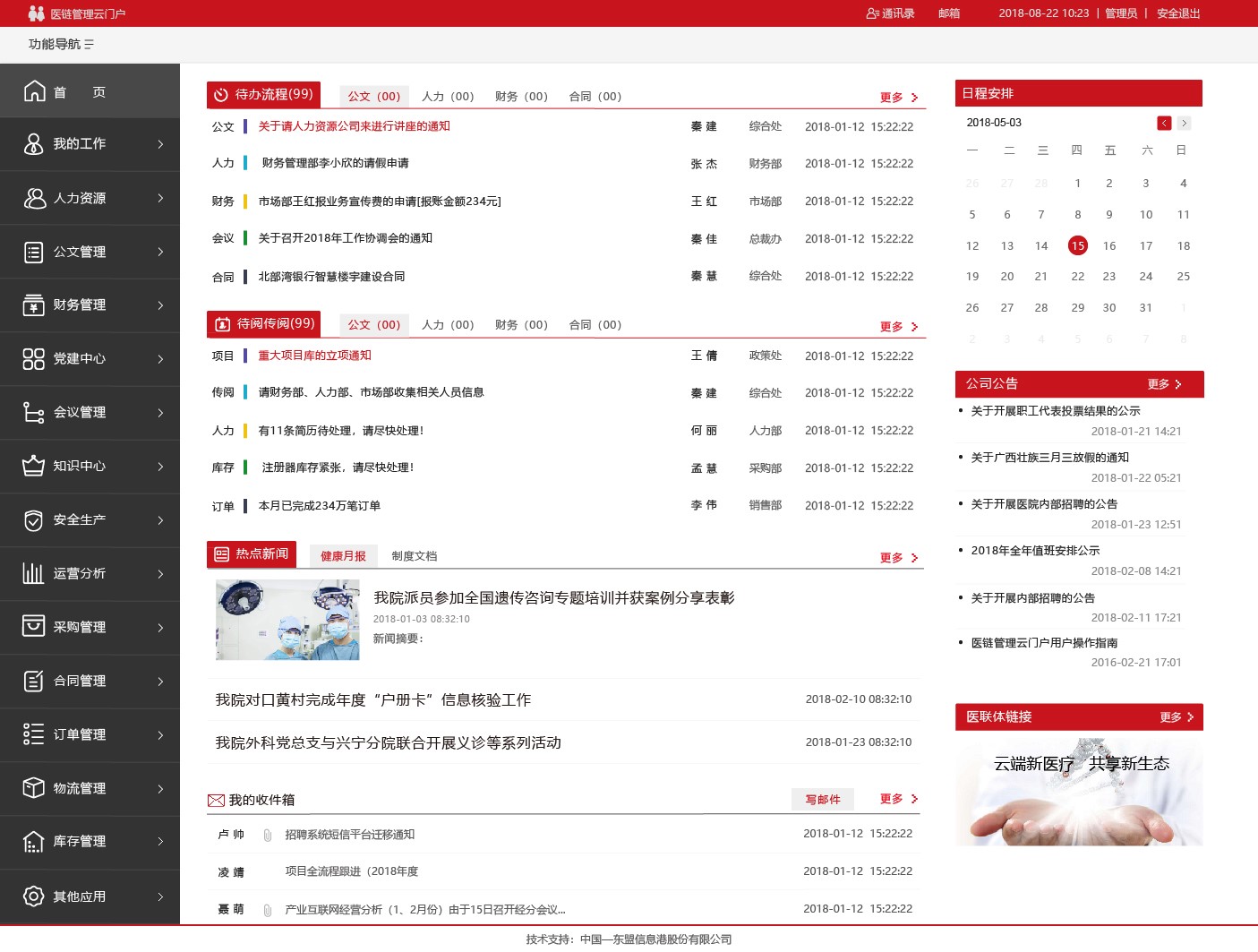Select 公文 tab in 待阅传阅

[374, 325]
